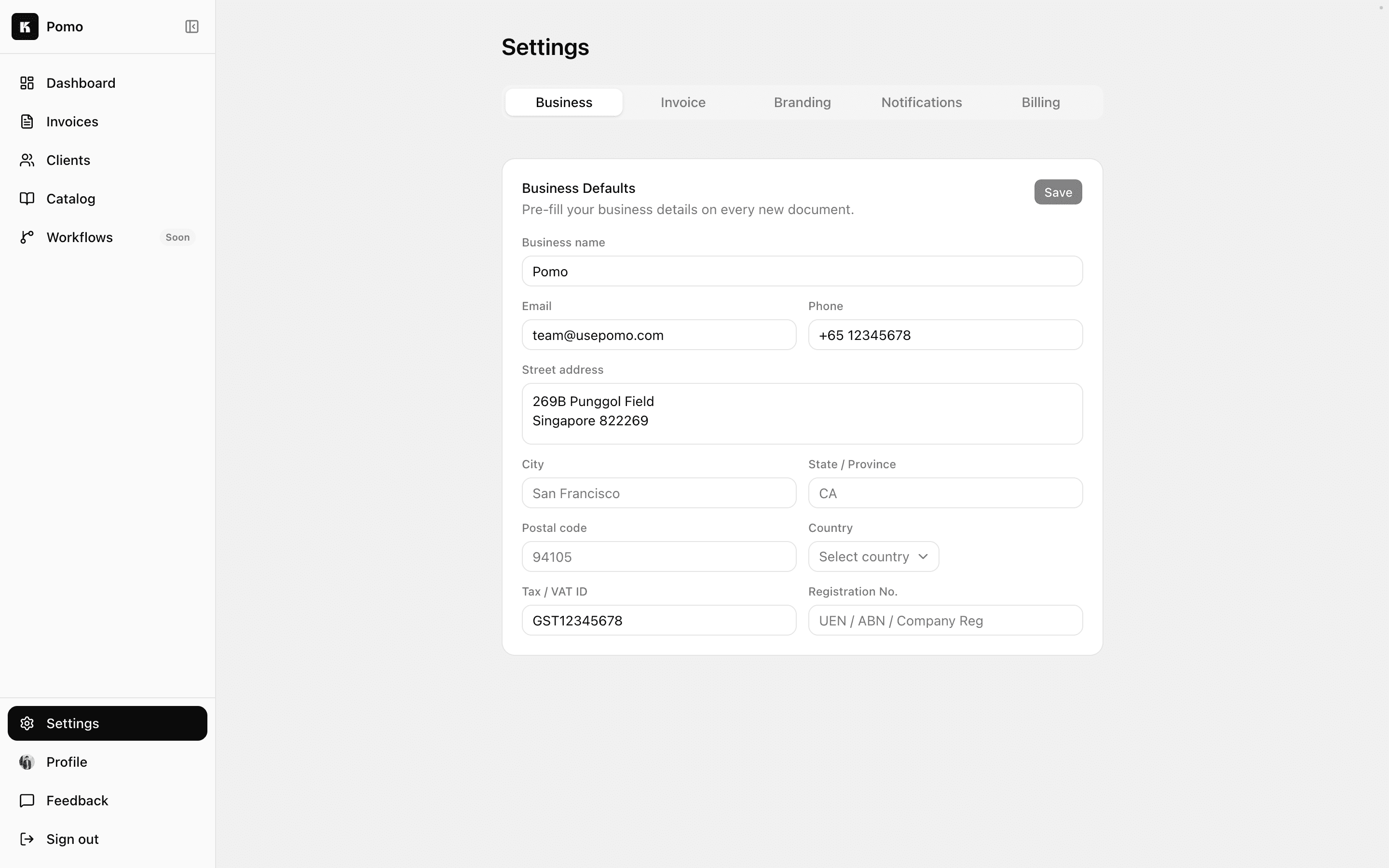Image resolution: width=1389 pixels, height=868 pixels.
Task: Click inside the Tax / VAT ID field
Action: [x=658, y=620]
